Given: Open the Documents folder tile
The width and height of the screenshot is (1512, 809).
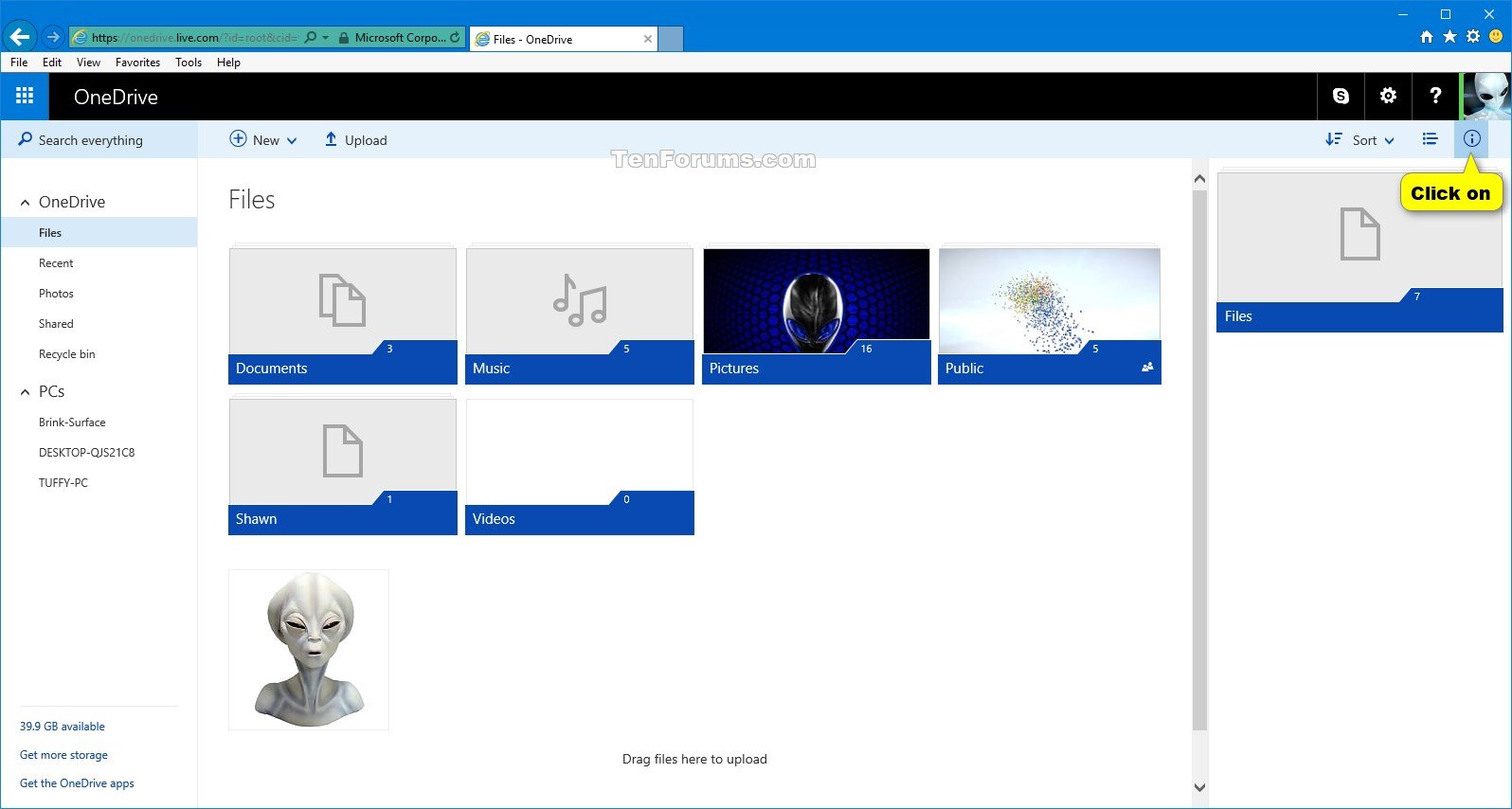Looking at the screenshot, I should point(343,315).
